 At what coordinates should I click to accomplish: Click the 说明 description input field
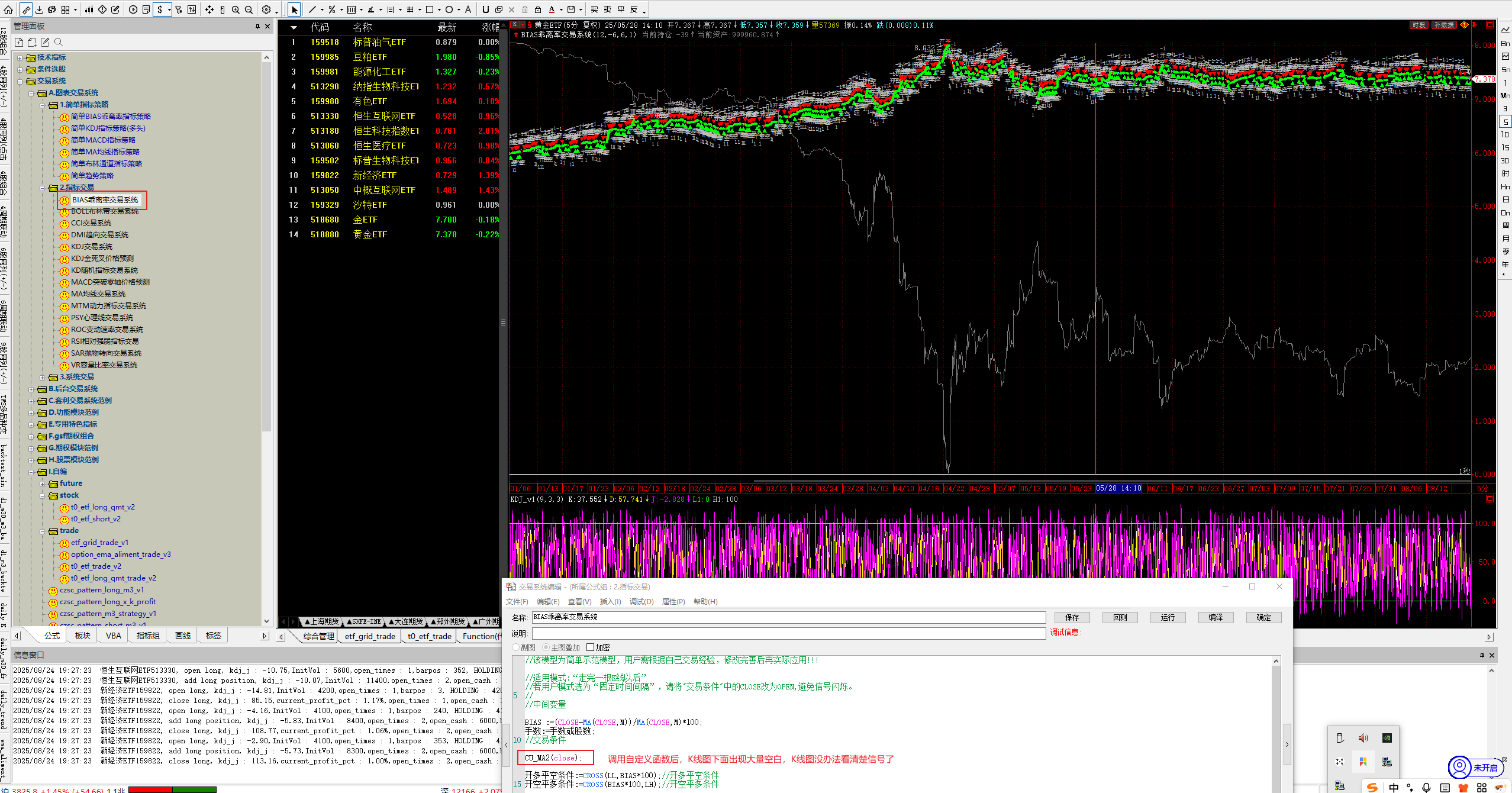coord(788,633)
